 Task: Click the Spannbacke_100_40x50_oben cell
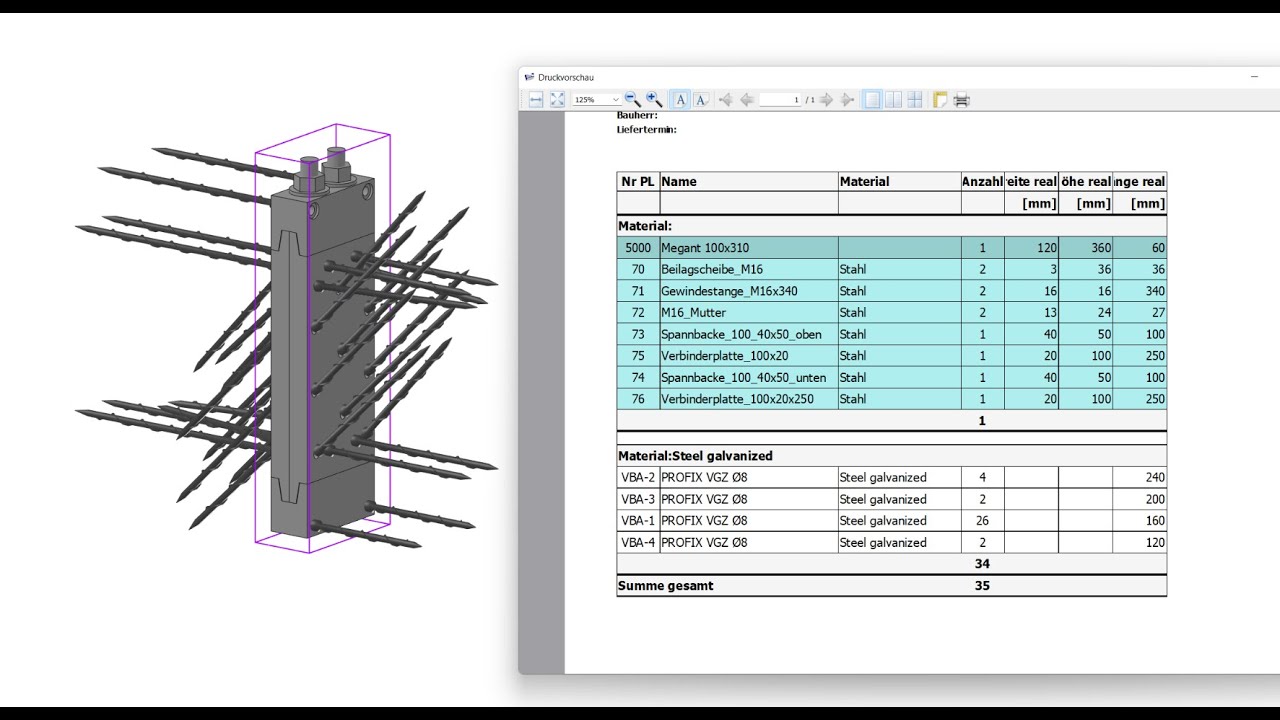tap(749, 334)
